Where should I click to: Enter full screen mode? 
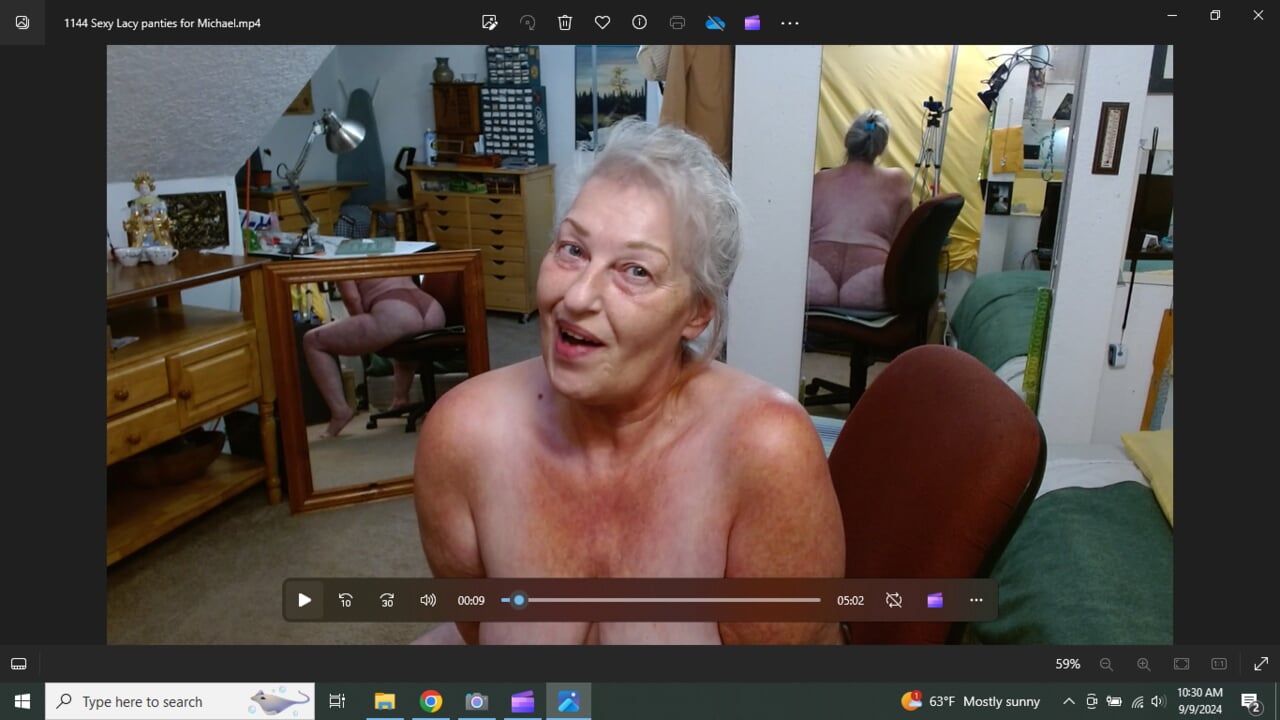click(1261, 664)
